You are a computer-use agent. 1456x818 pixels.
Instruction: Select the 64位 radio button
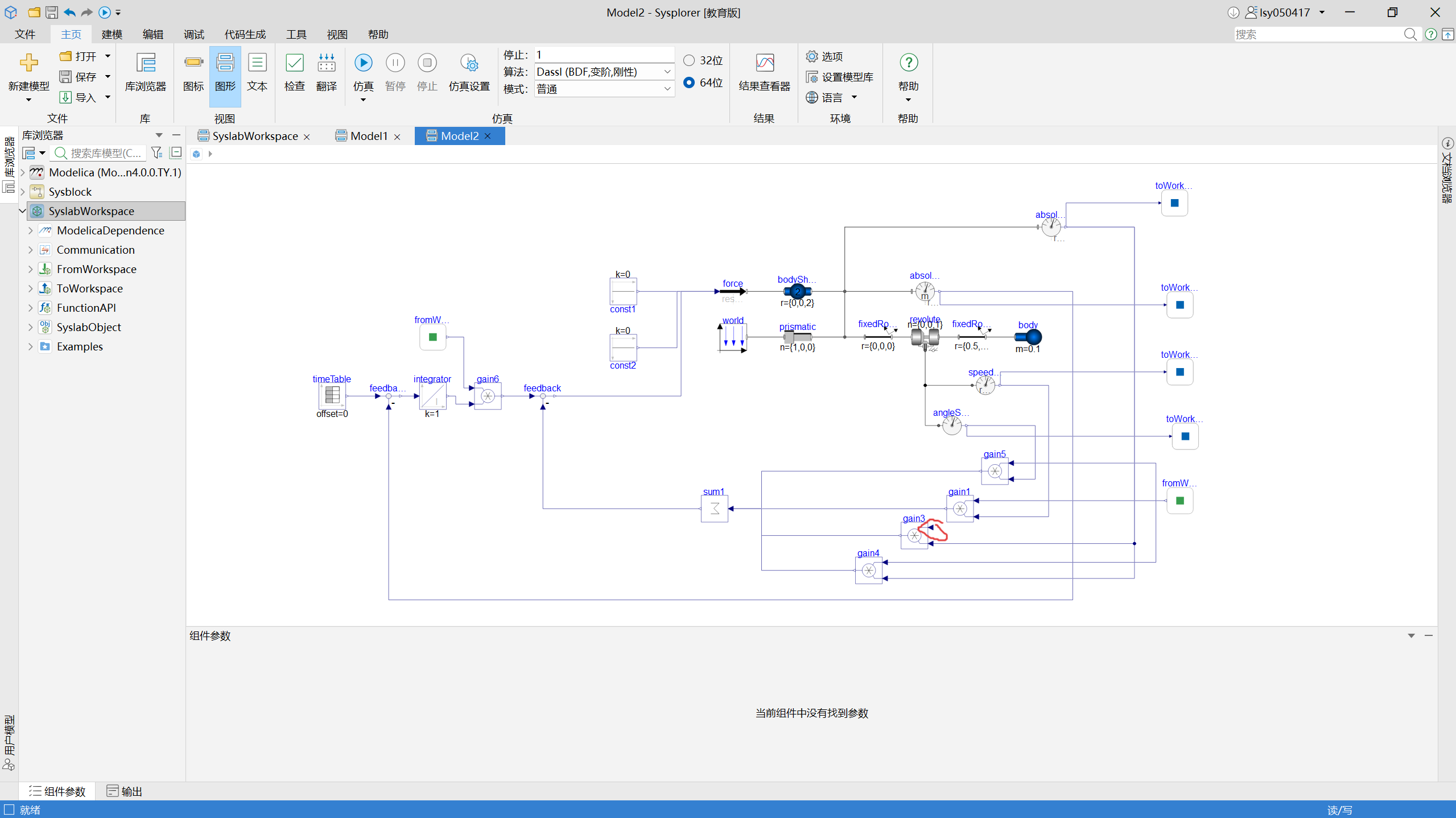689,82
